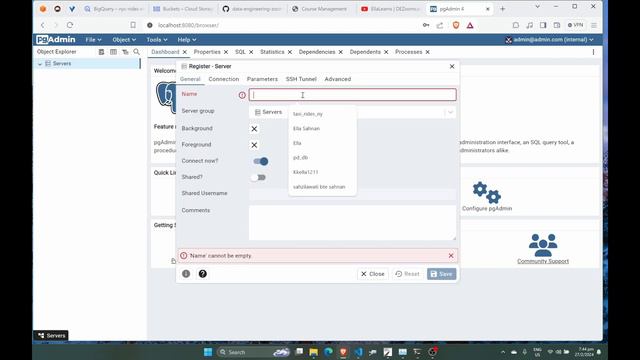Close the Dependents tab with its X

(386, 52)
